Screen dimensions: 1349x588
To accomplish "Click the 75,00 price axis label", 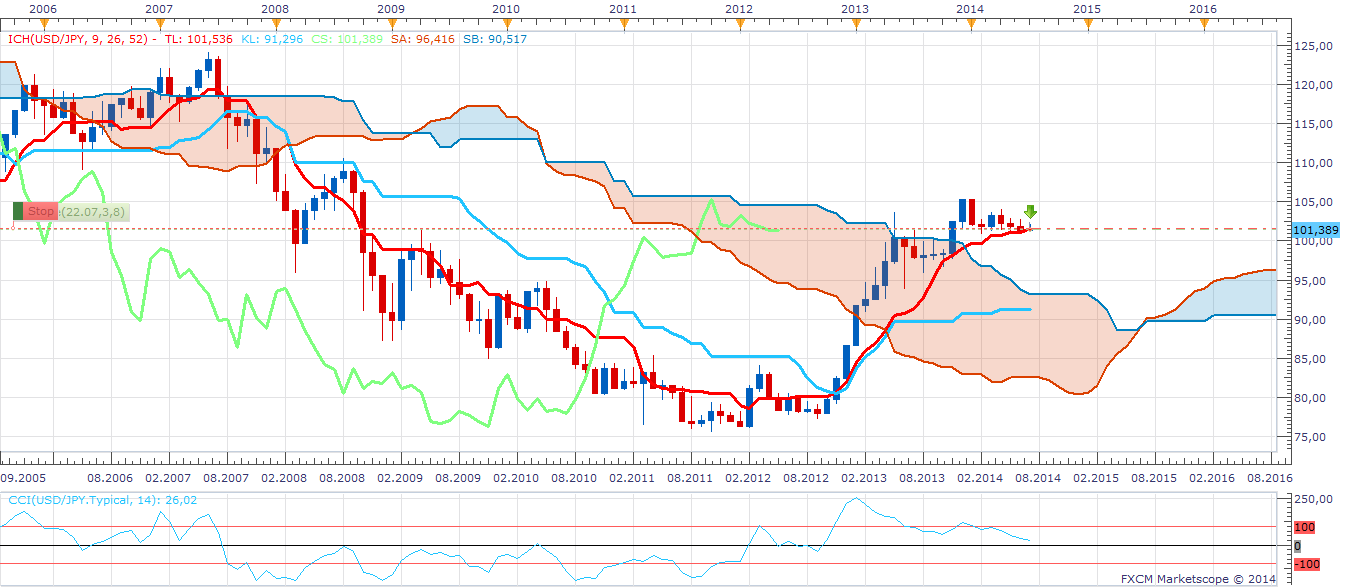I will (x=1313, y=437).
